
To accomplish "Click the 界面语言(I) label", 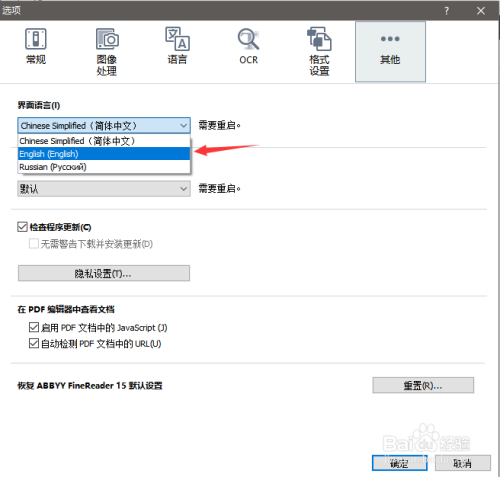I will pyautogui.click(x=39, y=105).
